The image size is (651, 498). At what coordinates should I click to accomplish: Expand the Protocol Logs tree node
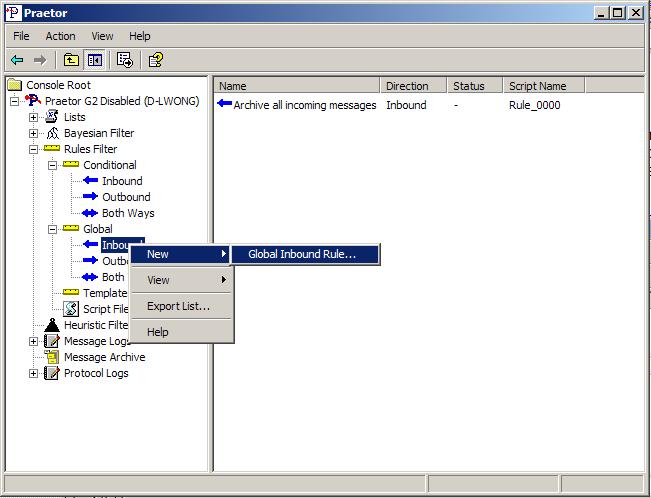34,373
